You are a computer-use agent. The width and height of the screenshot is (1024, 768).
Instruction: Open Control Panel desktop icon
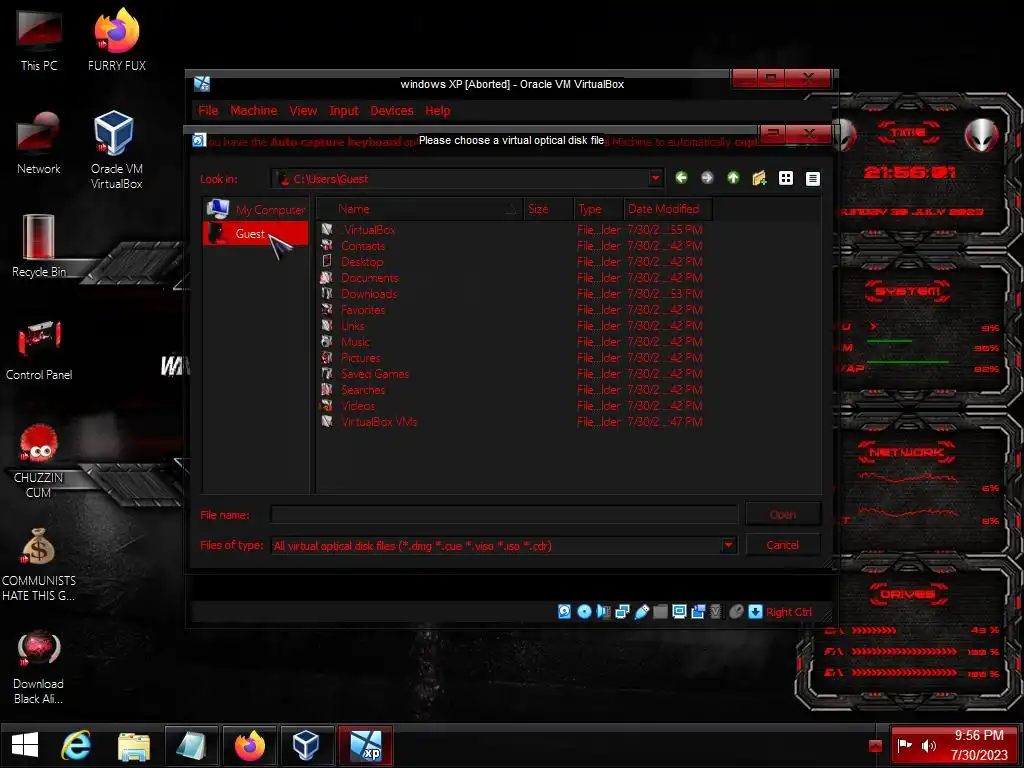39,349
